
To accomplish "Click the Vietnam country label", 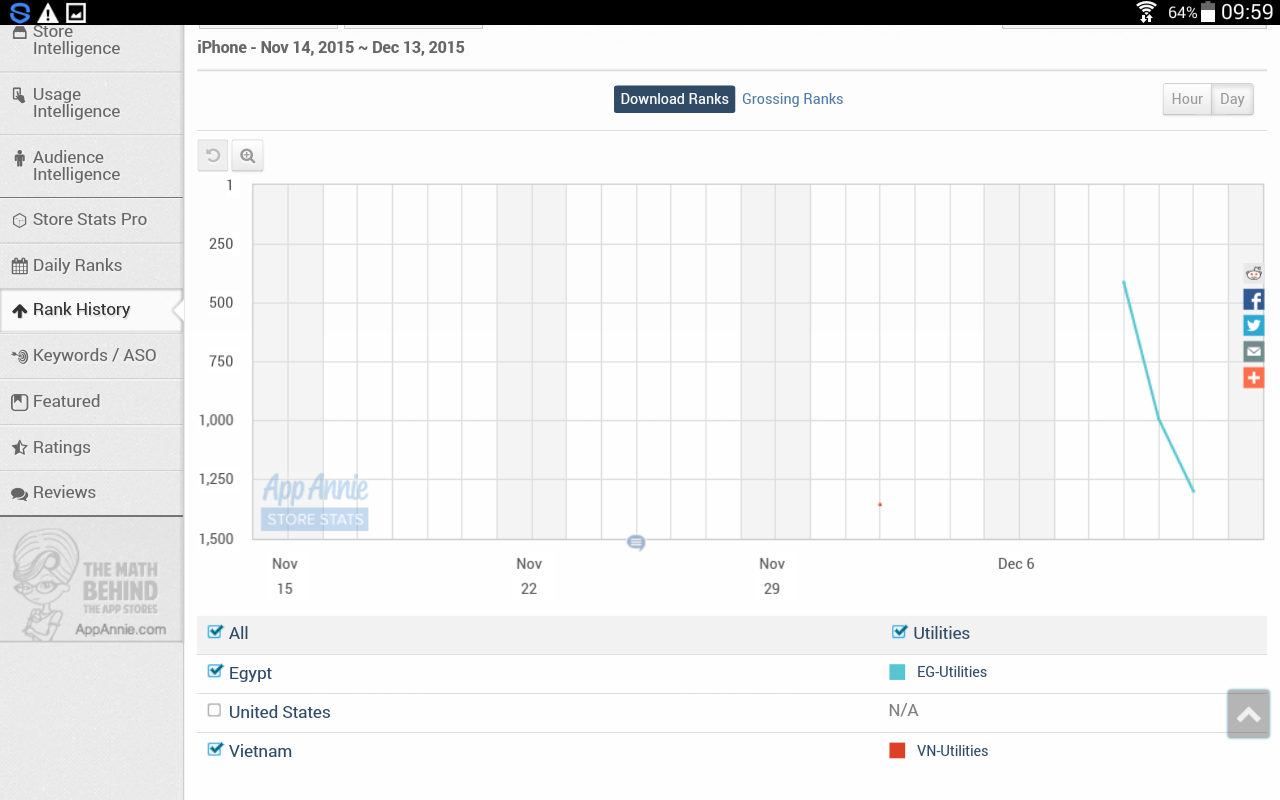I will [x=260, y=751].
